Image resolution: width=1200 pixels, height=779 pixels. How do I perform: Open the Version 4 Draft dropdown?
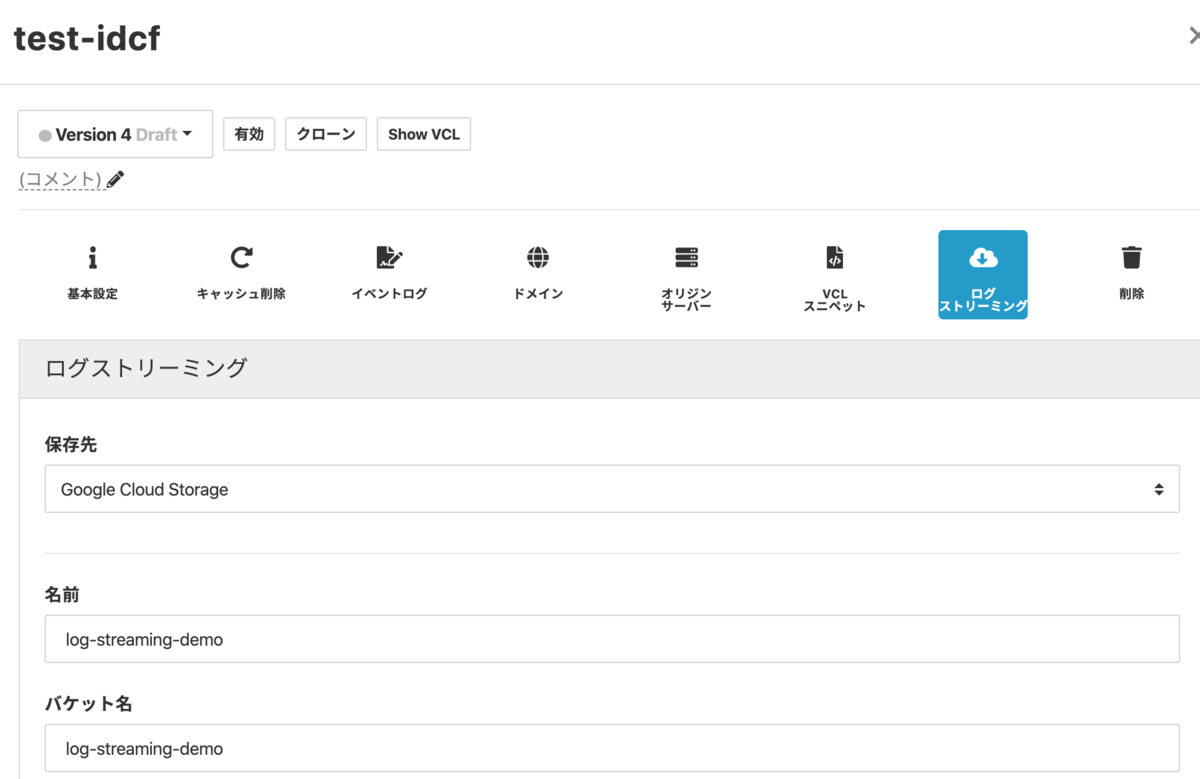pyautogui.click(x=114, y=133)
